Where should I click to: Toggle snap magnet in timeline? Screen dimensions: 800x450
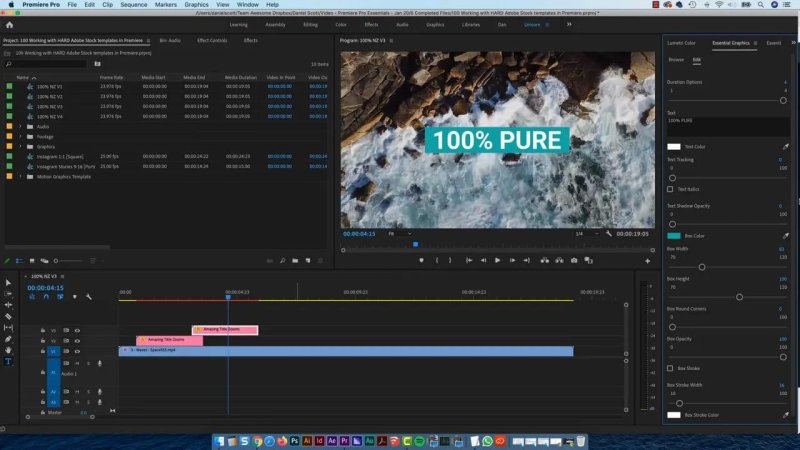click(x=46, y=297)
